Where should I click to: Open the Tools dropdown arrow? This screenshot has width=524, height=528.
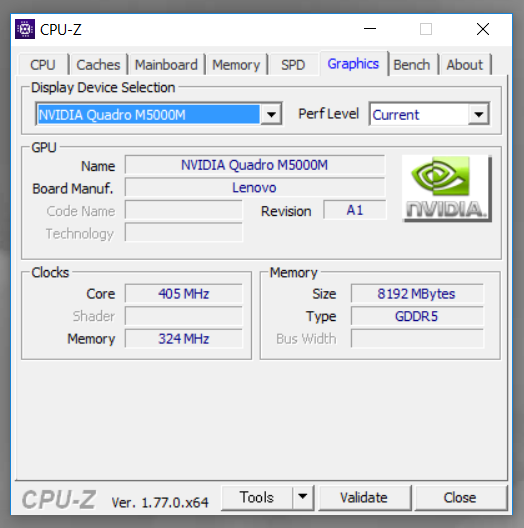(x=303, y=497)
